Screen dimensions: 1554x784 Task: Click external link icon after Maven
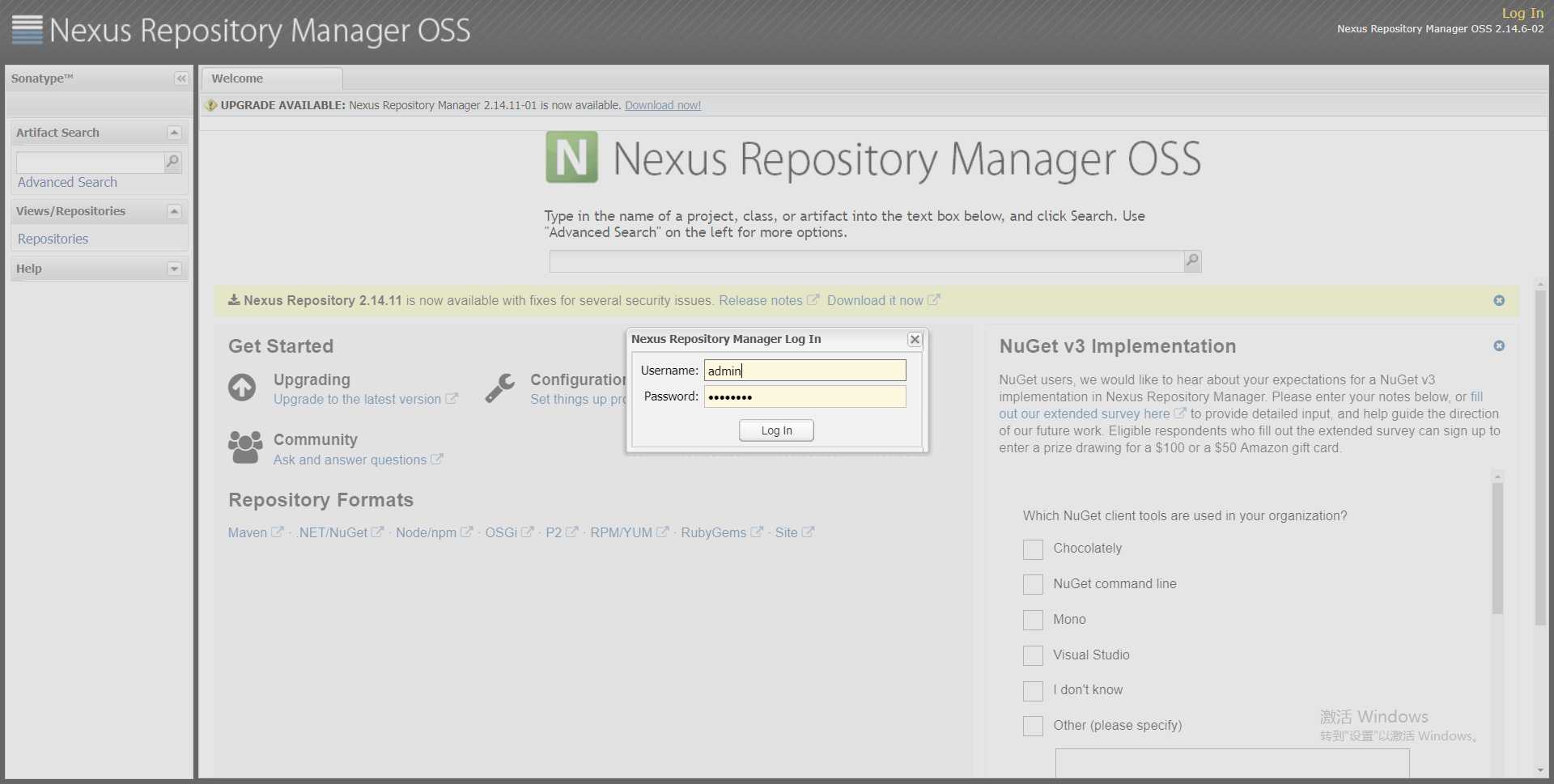(x=278, y=532)
